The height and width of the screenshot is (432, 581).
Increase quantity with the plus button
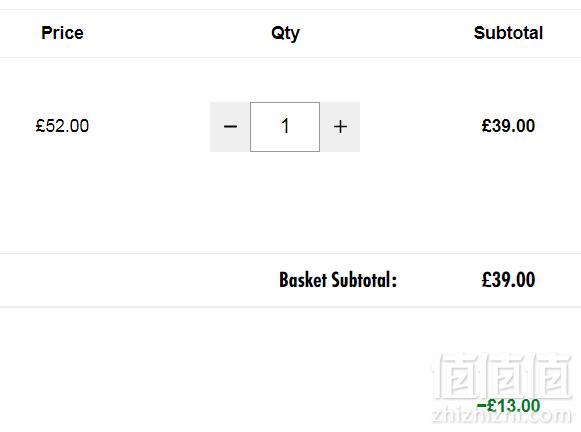coord(340,127)
